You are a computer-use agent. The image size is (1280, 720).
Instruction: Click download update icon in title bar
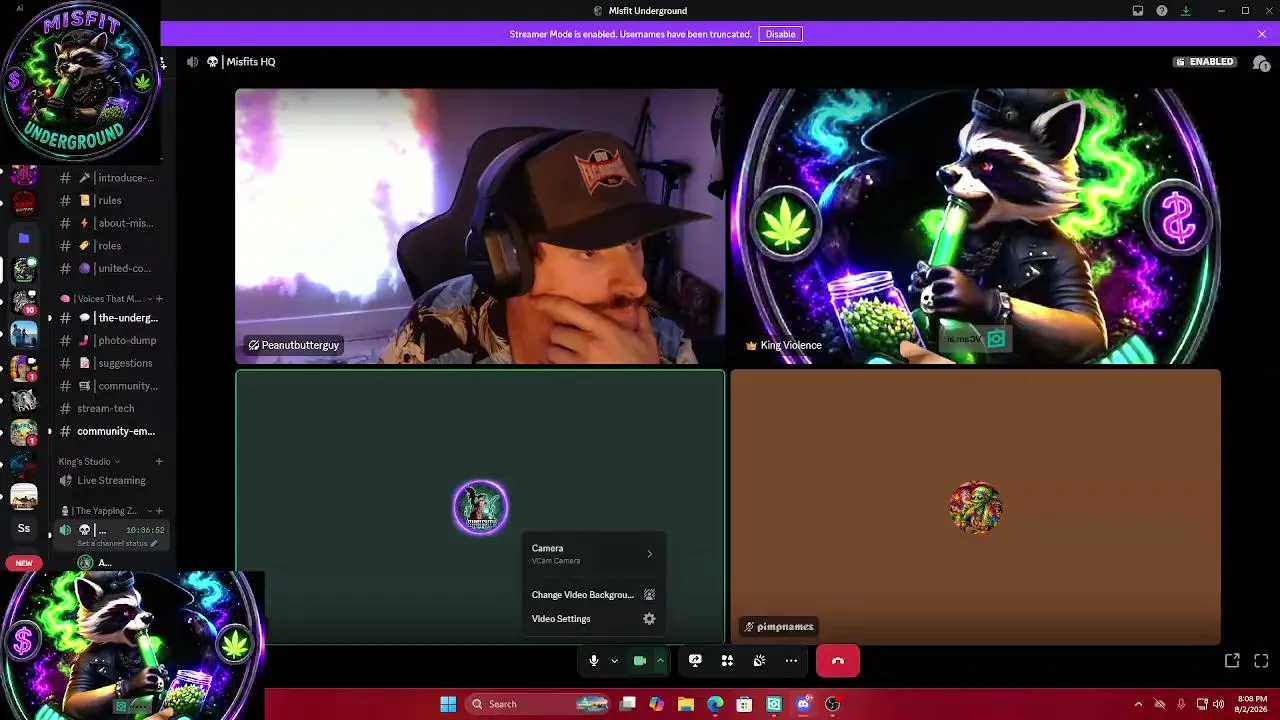click(x=1186, y=11)
